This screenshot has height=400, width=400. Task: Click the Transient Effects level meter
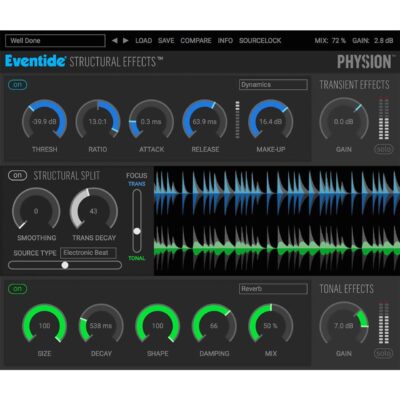(384, 119)
